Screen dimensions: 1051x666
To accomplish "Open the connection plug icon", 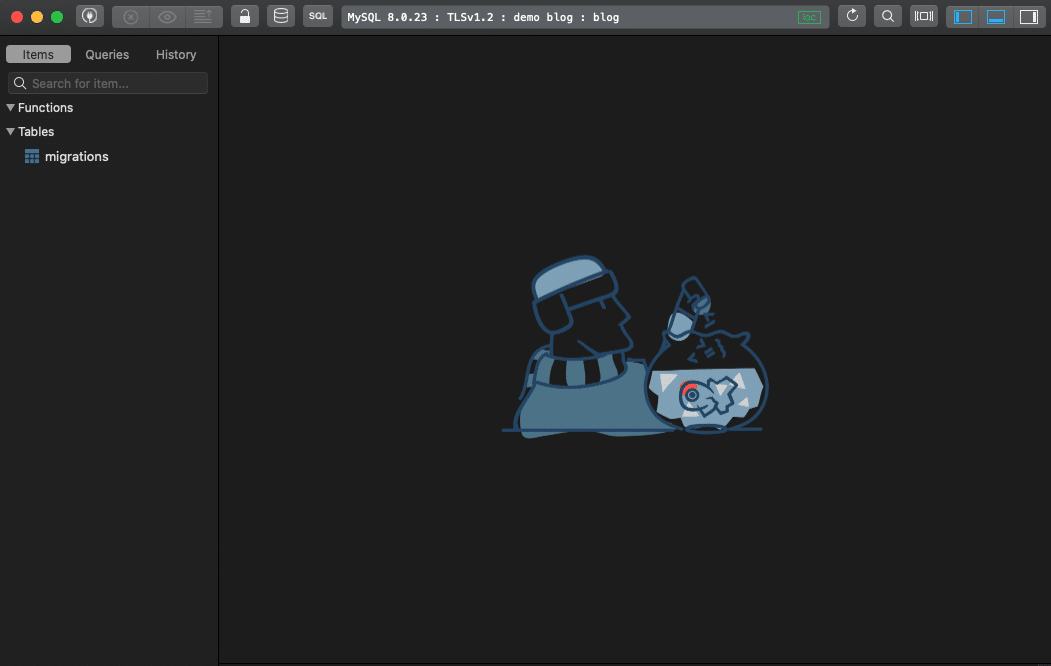I will (89, 16).
